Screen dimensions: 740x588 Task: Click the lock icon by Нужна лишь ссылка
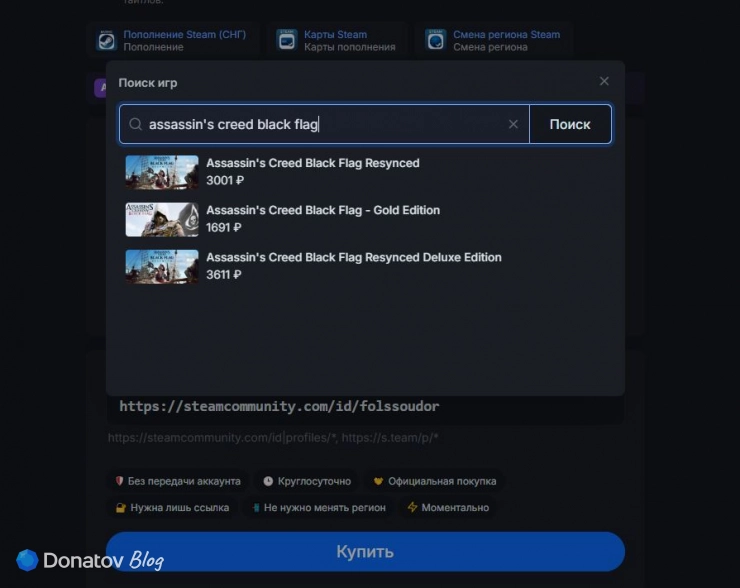121,508
